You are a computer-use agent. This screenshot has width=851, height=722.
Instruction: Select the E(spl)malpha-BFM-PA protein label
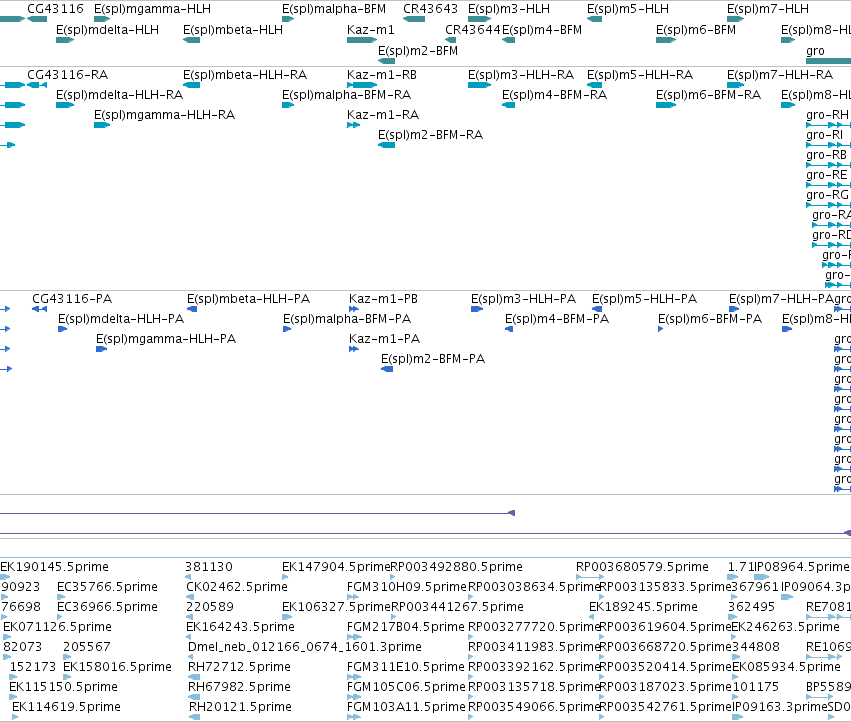pos(347,319)
